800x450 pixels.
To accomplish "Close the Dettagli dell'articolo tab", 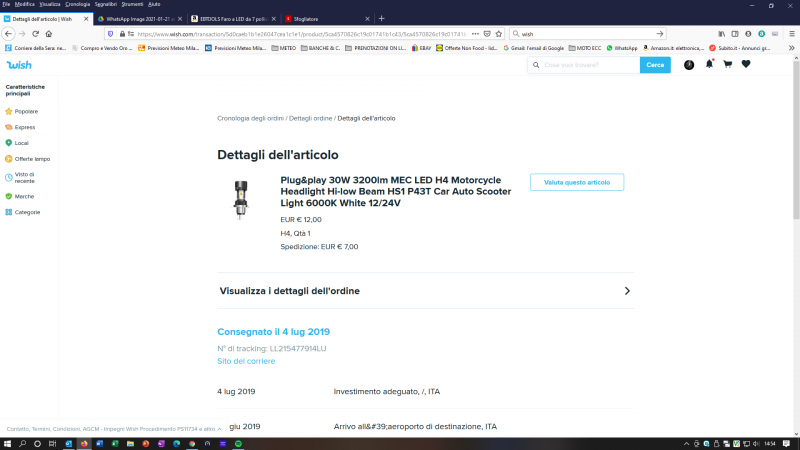I will (86, 19).
